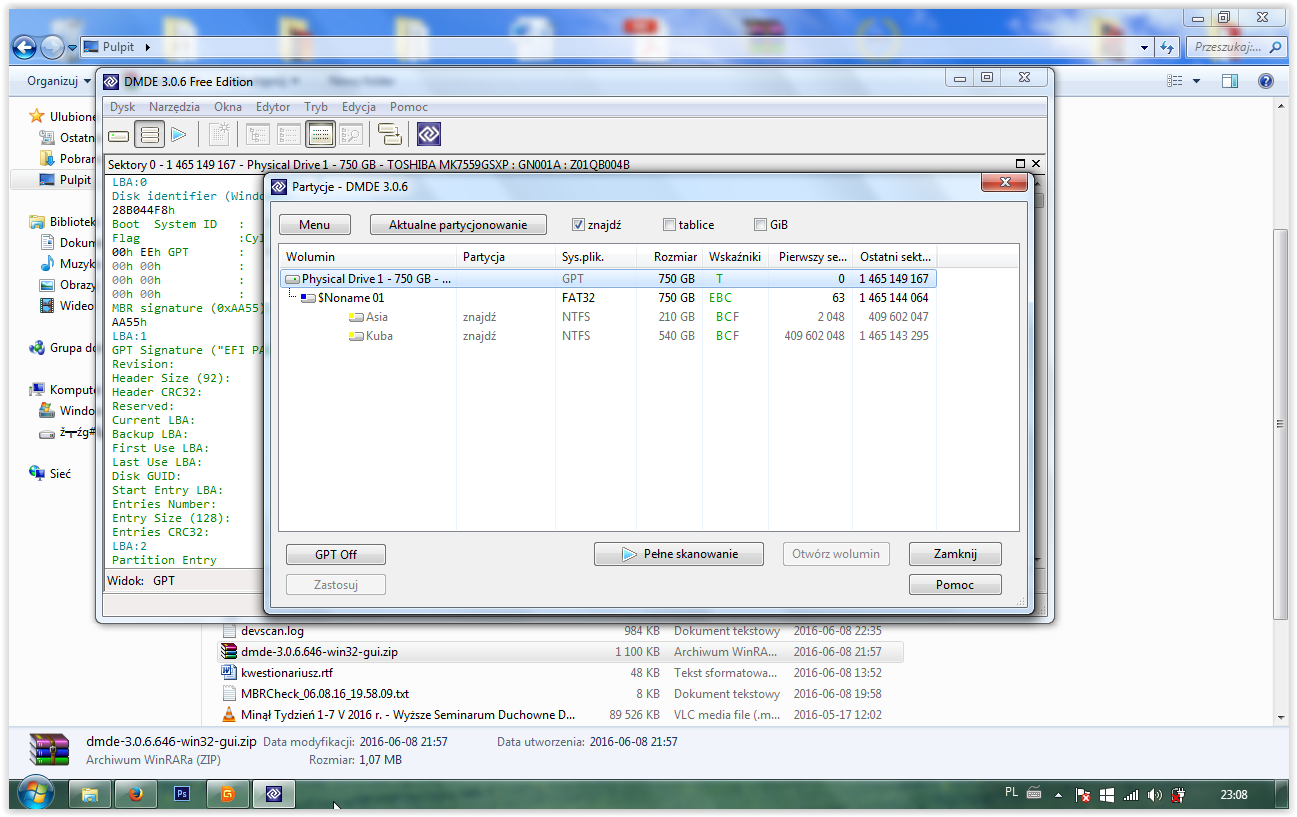
Task: Click the Explorer search box
Action: pyautogui.click(x=1237, y=47)
